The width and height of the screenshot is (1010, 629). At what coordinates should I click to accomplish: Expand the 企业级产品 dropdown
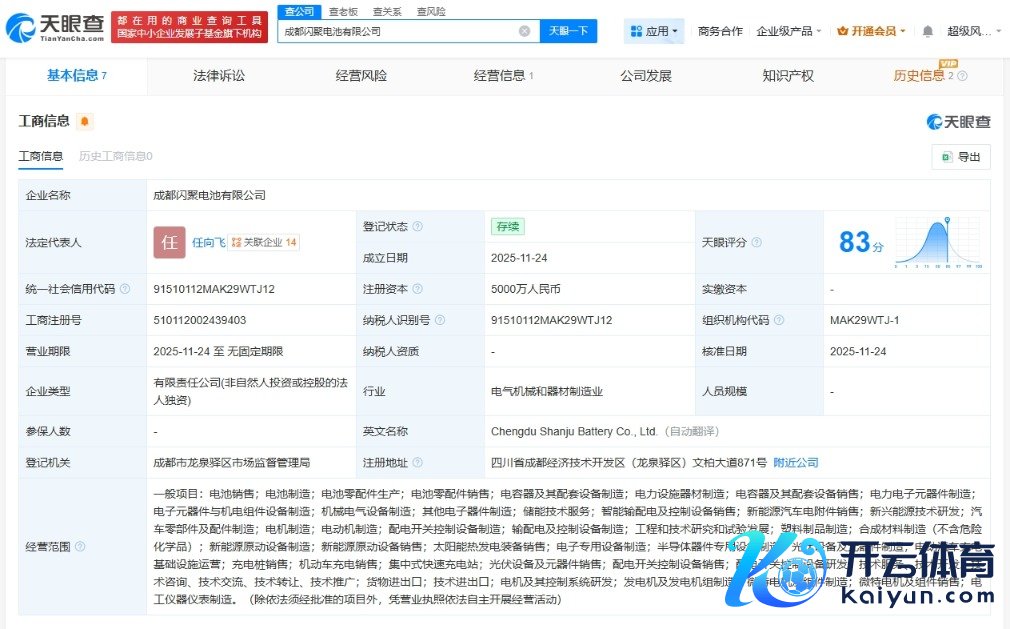[789, 31]
